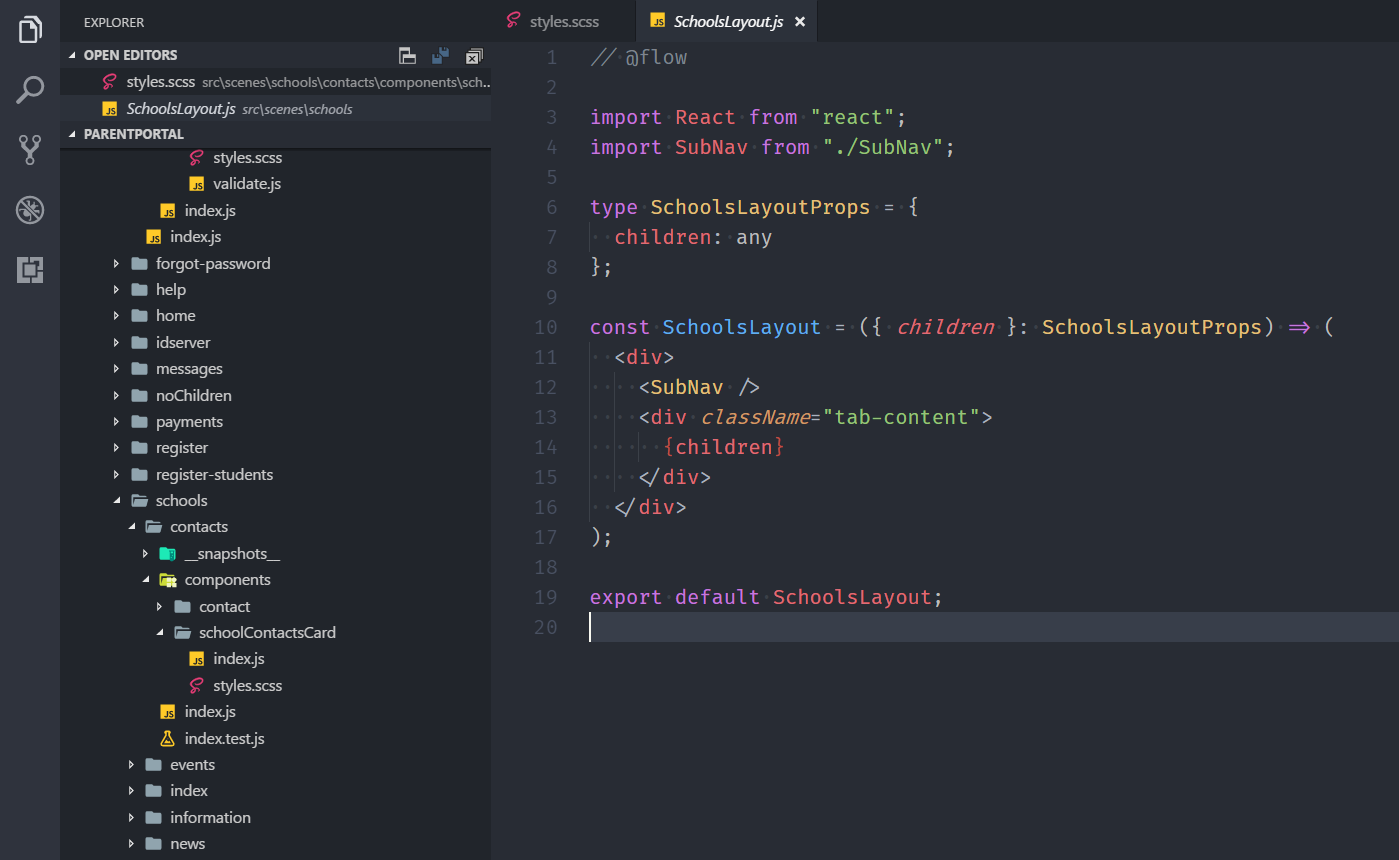This screenshot has width=1399, height=860.
Task: Expand the payments folder
Action: coord(189,422)
